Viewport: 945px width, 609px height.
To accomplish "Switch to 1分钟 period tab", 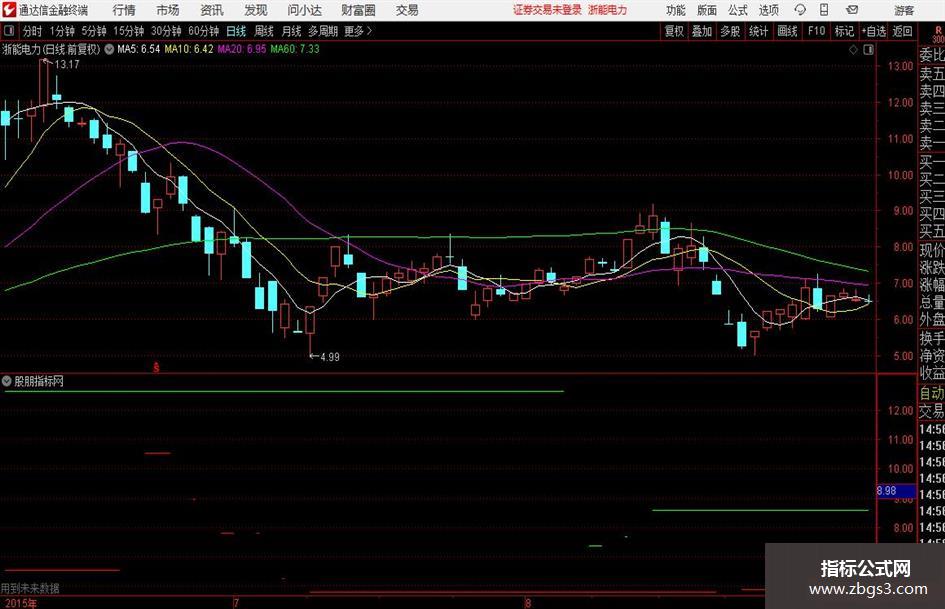I will click(62, 31).
